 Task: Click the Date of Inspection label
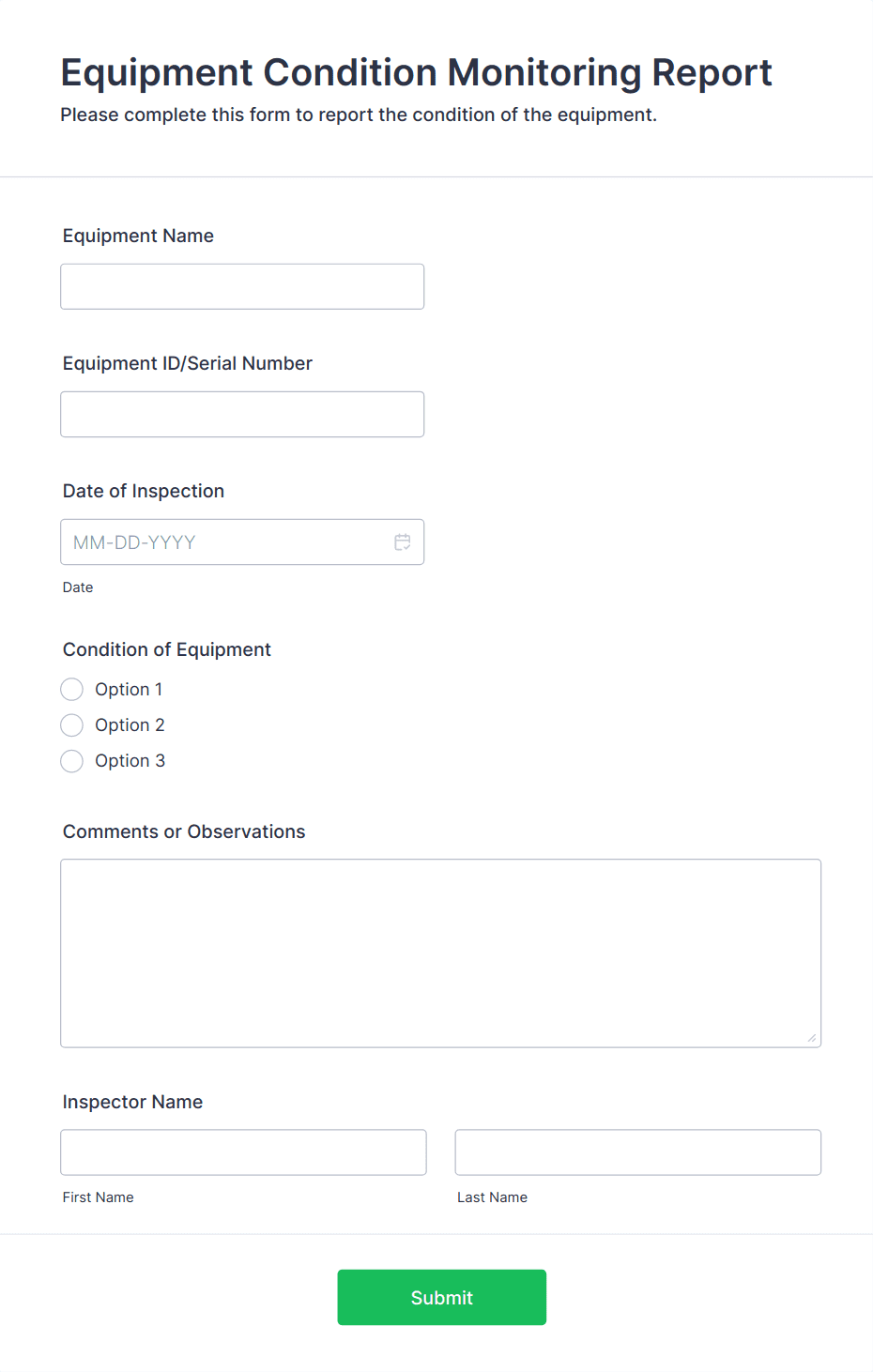click(x=143, y=491)
